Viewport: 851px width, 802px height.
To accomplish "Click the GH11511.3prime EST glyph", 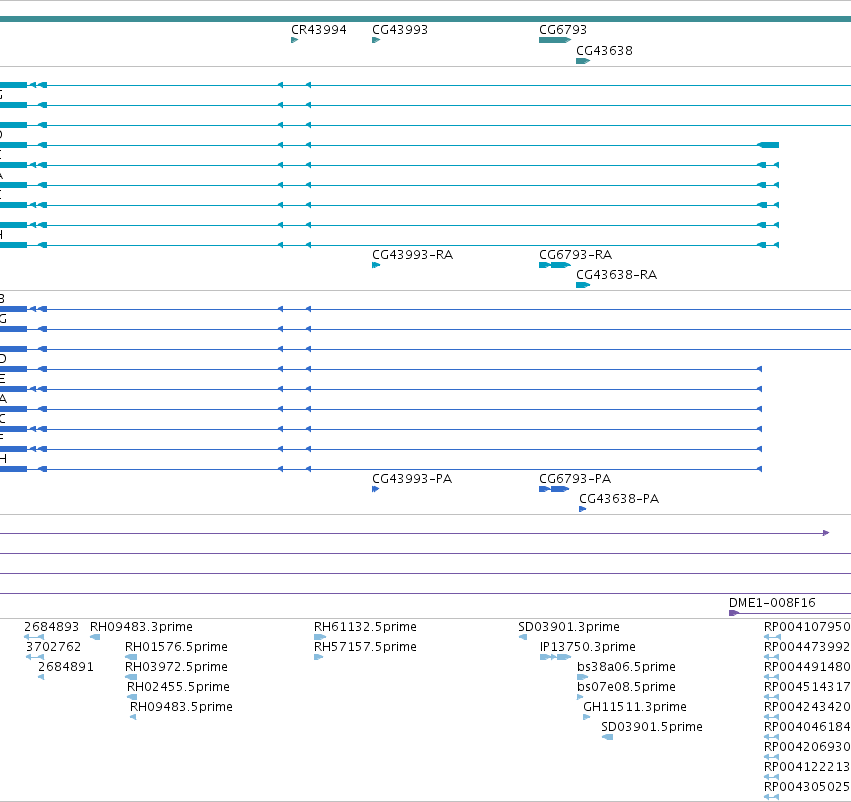I will (x=587, y=717).
